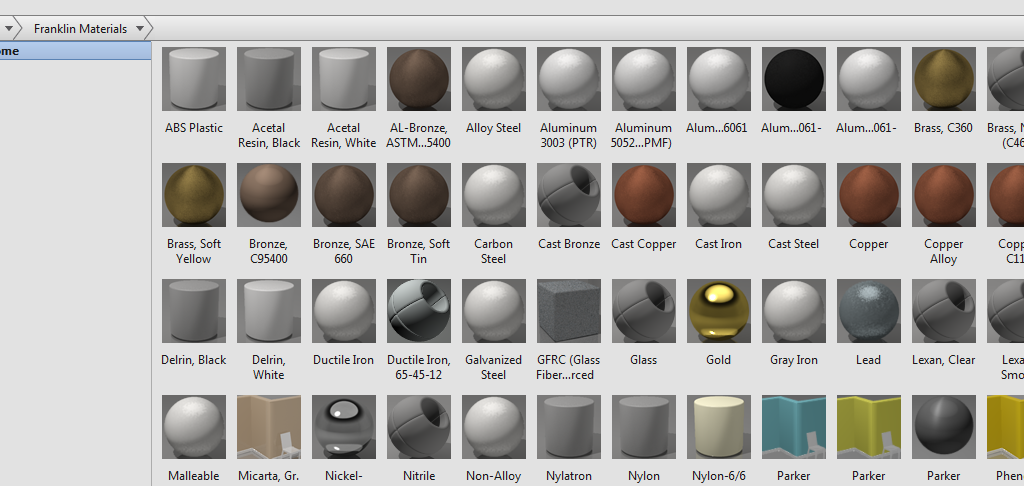Choose the dark sphere Parker material
The width and height of the screenshot is (1024, 486).
pos(944,427)
